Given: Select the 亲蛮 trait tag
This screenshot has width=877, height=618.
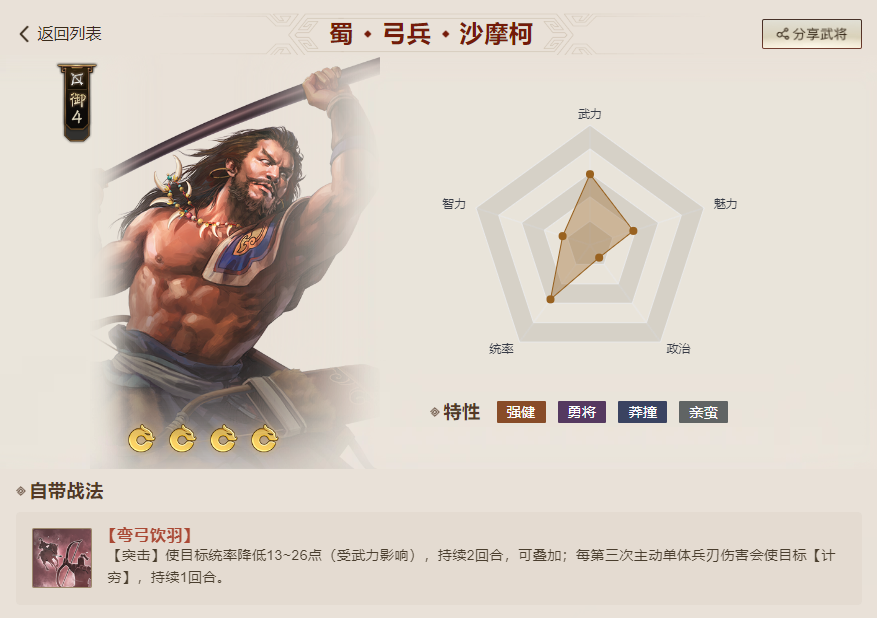Looking at the screenshot, I should click(x=703, y=412).
